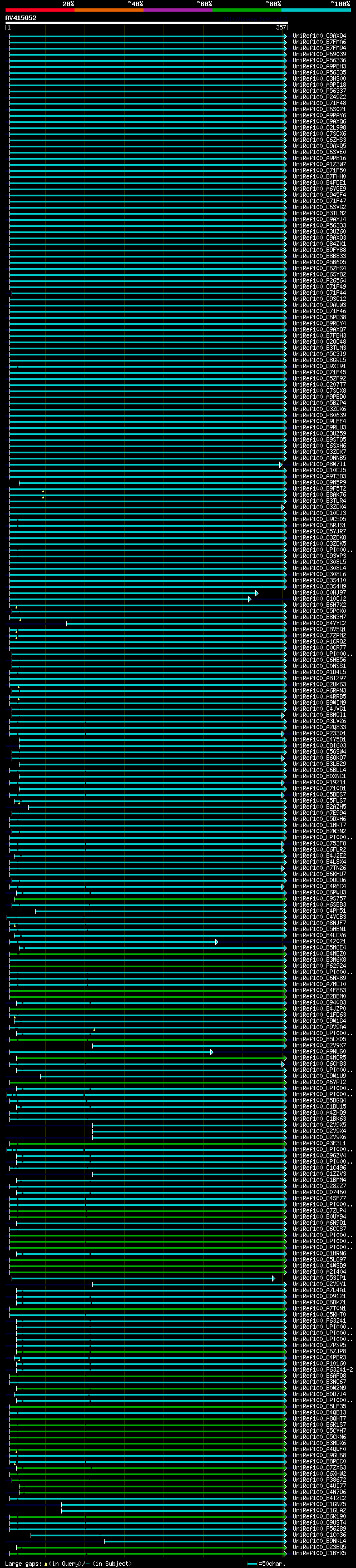Open UniRef100_A4RRB5 entry
This screenshot has width=356, height=1568.
pyautogui.click(x=319, y=696)
